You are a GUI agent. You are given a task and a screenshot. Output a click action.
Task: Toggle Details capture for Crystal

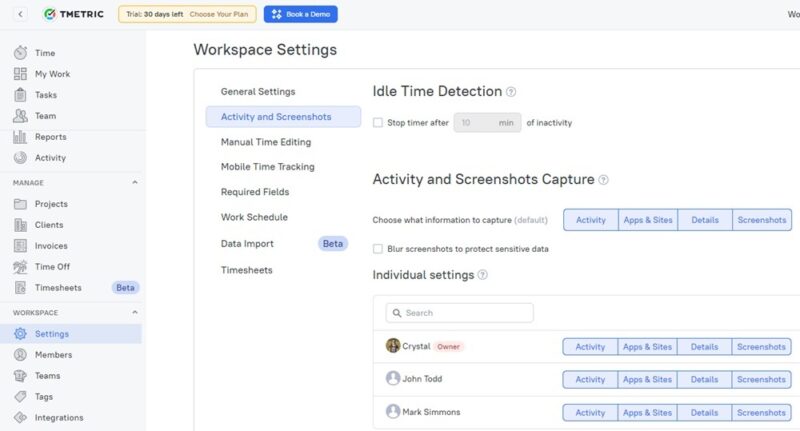pos(705,347)
